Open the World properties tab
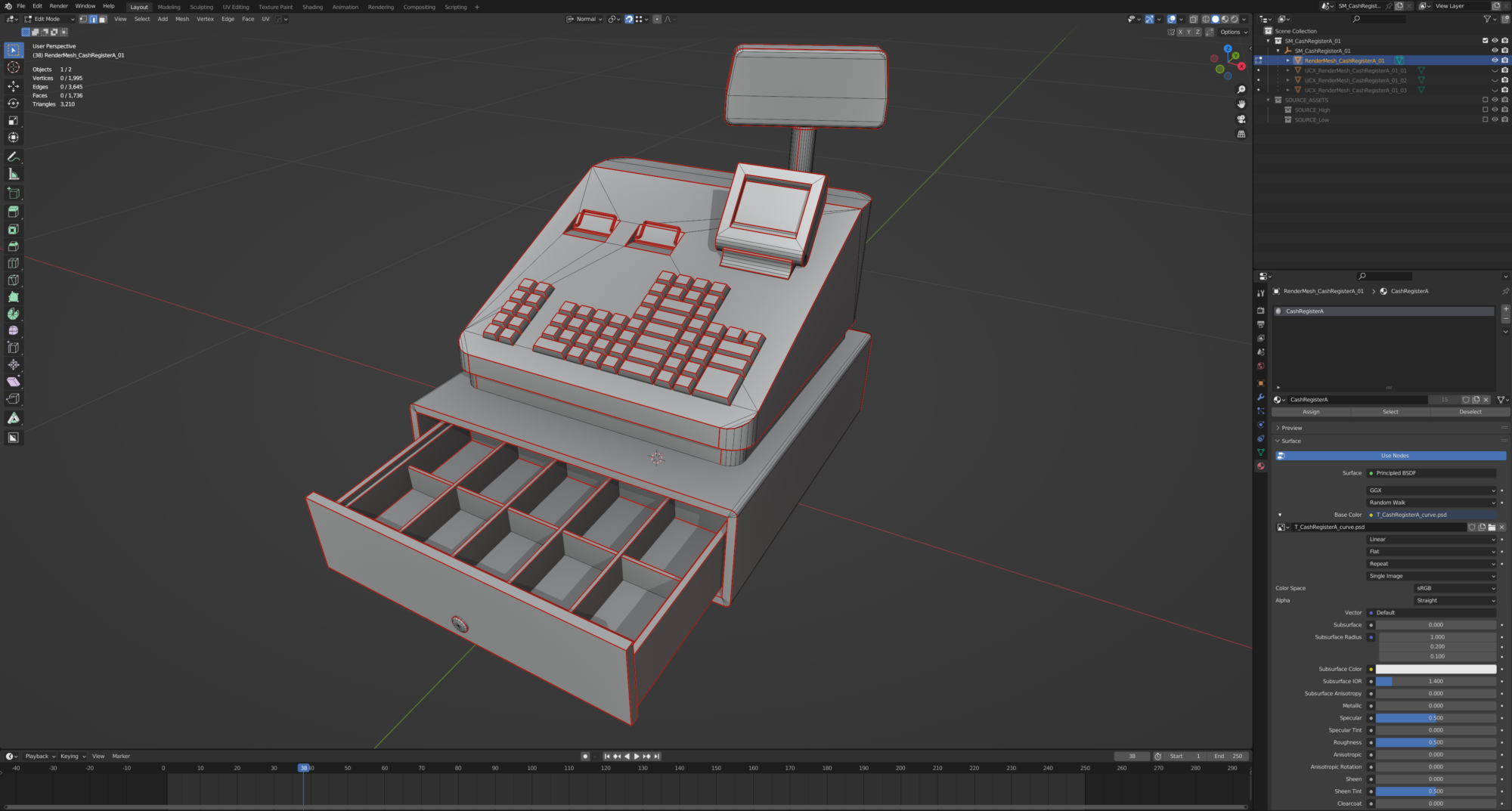1512x811 pixels. coord(1260,367)
